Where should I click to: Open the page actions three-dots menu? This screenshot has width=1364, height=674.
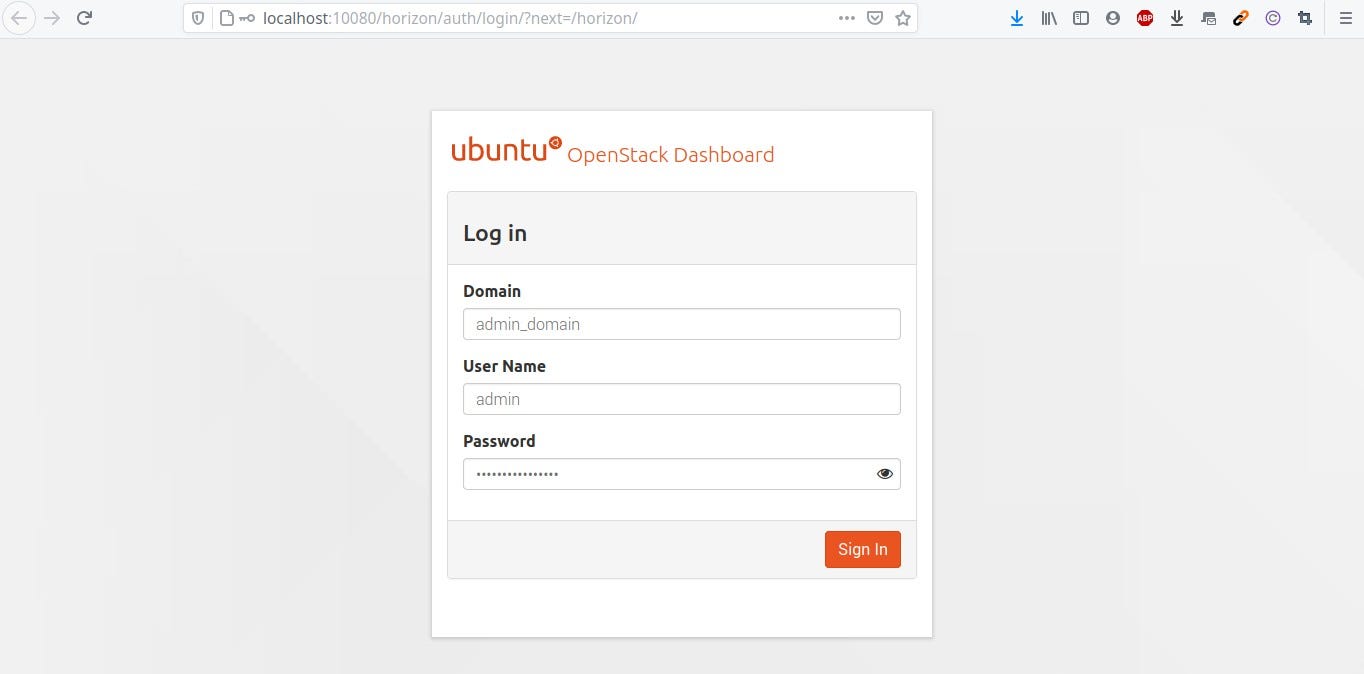click(847, 18)
